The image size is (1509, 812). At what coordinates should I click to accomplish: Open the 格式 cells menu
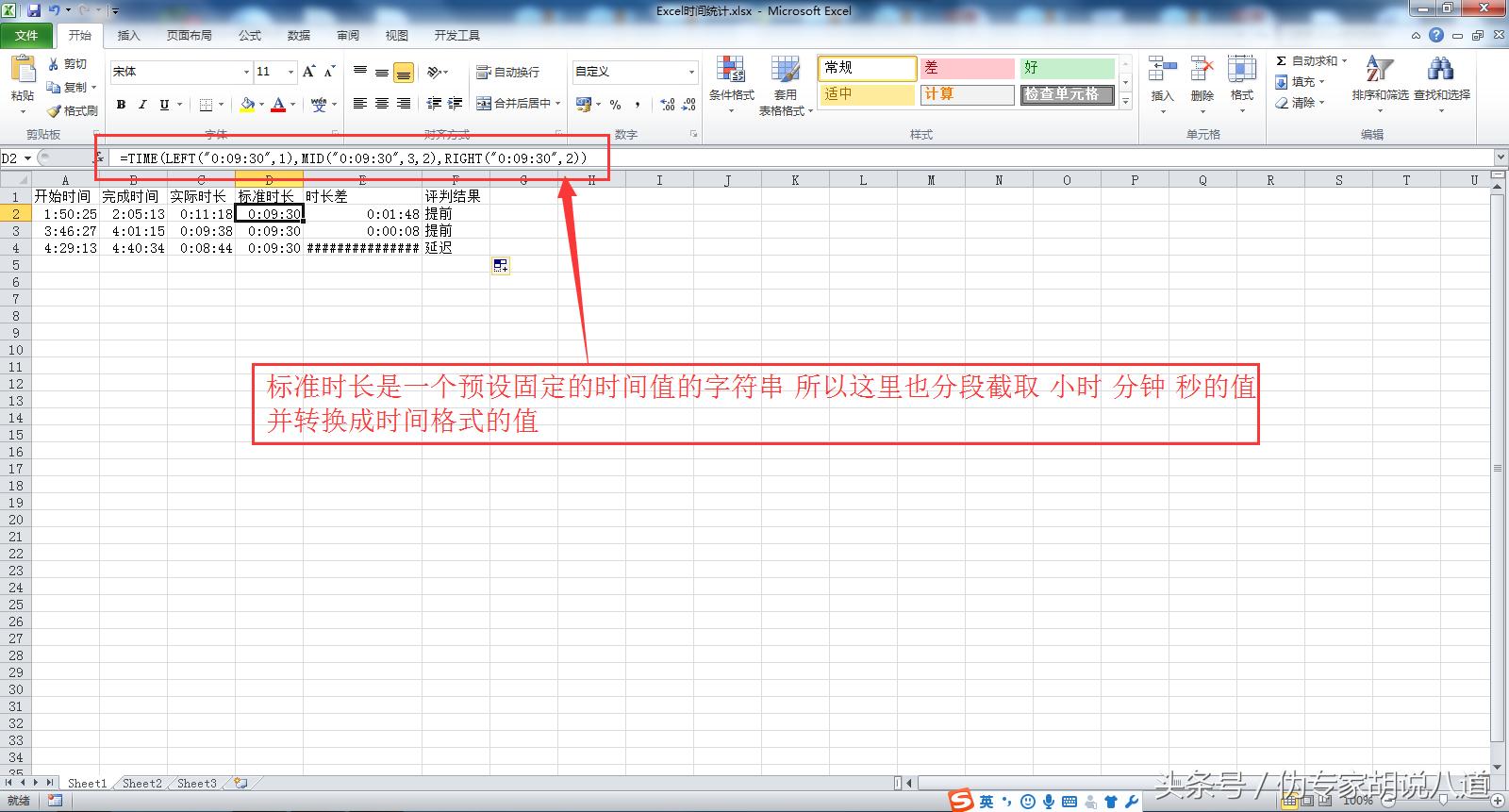tap(1241, 83)
